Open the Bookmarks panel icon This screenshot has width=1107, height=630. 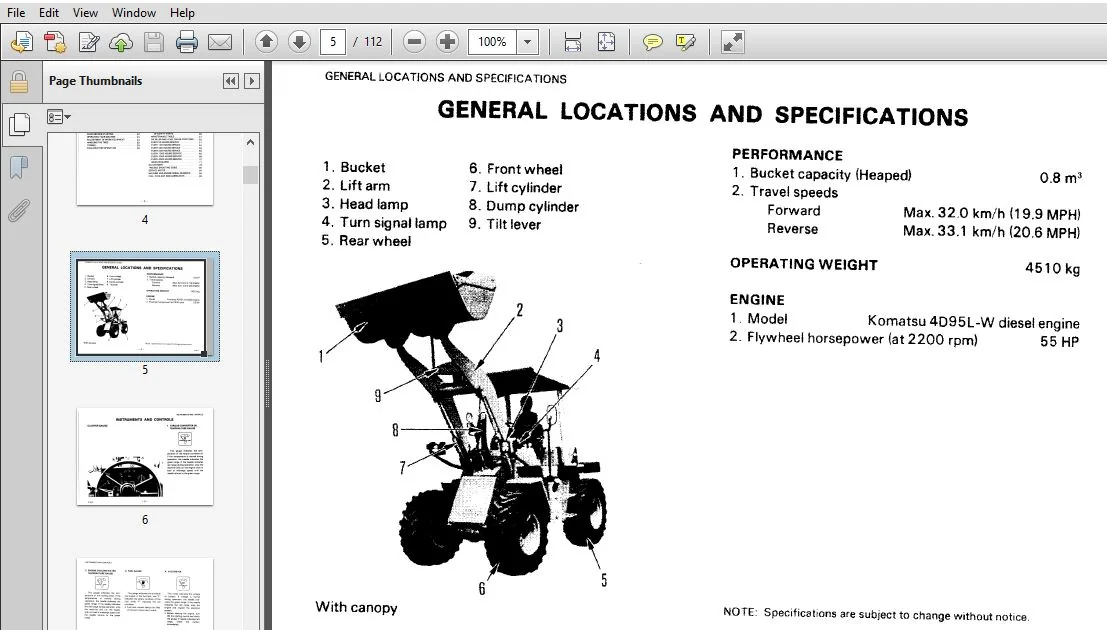pyautogui.click(x=19, y=168)
